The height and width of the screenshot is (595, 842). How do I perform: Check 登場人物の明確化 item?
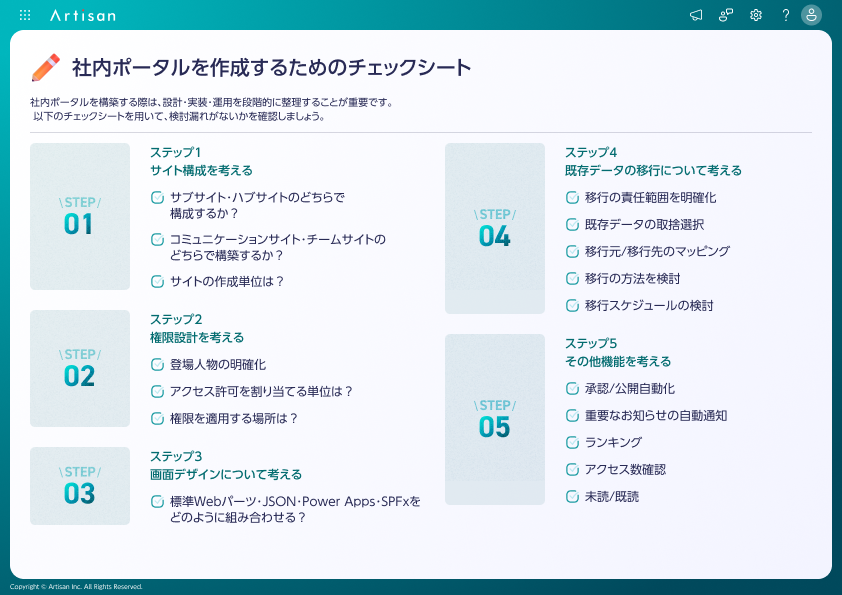tap(157, 365)
